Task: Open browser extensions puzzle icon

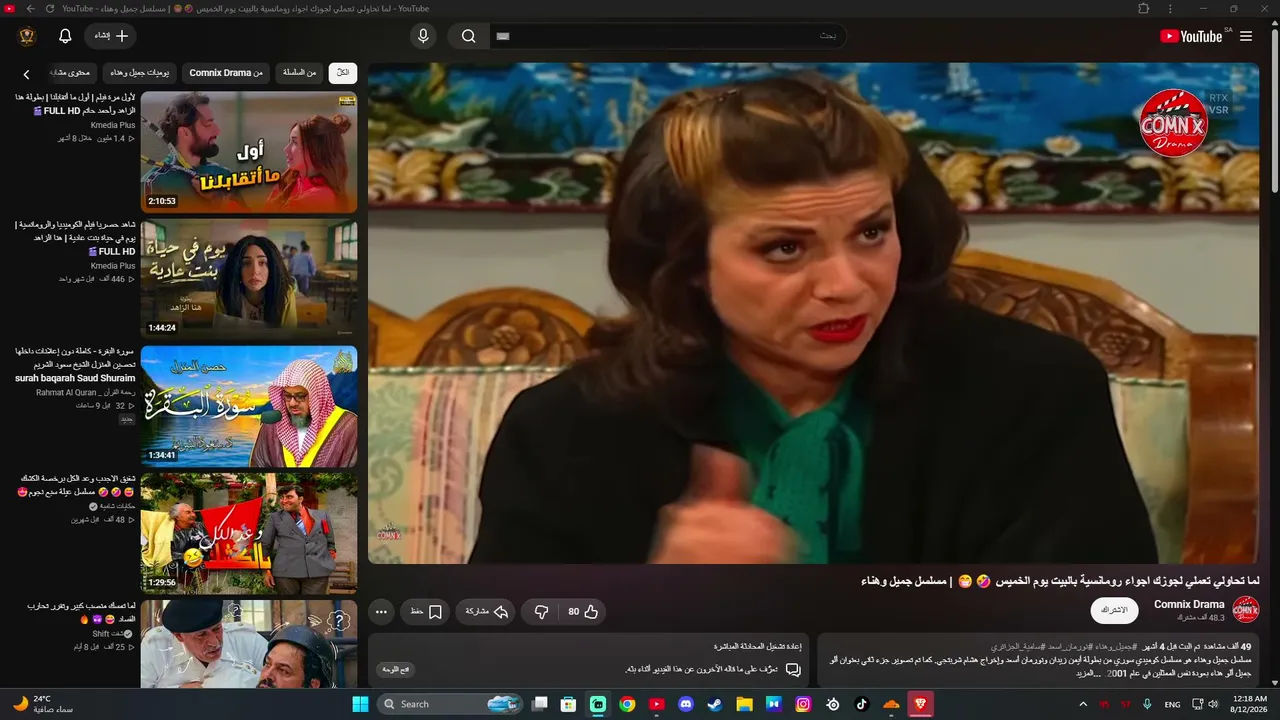Action: click(1143, 9)
